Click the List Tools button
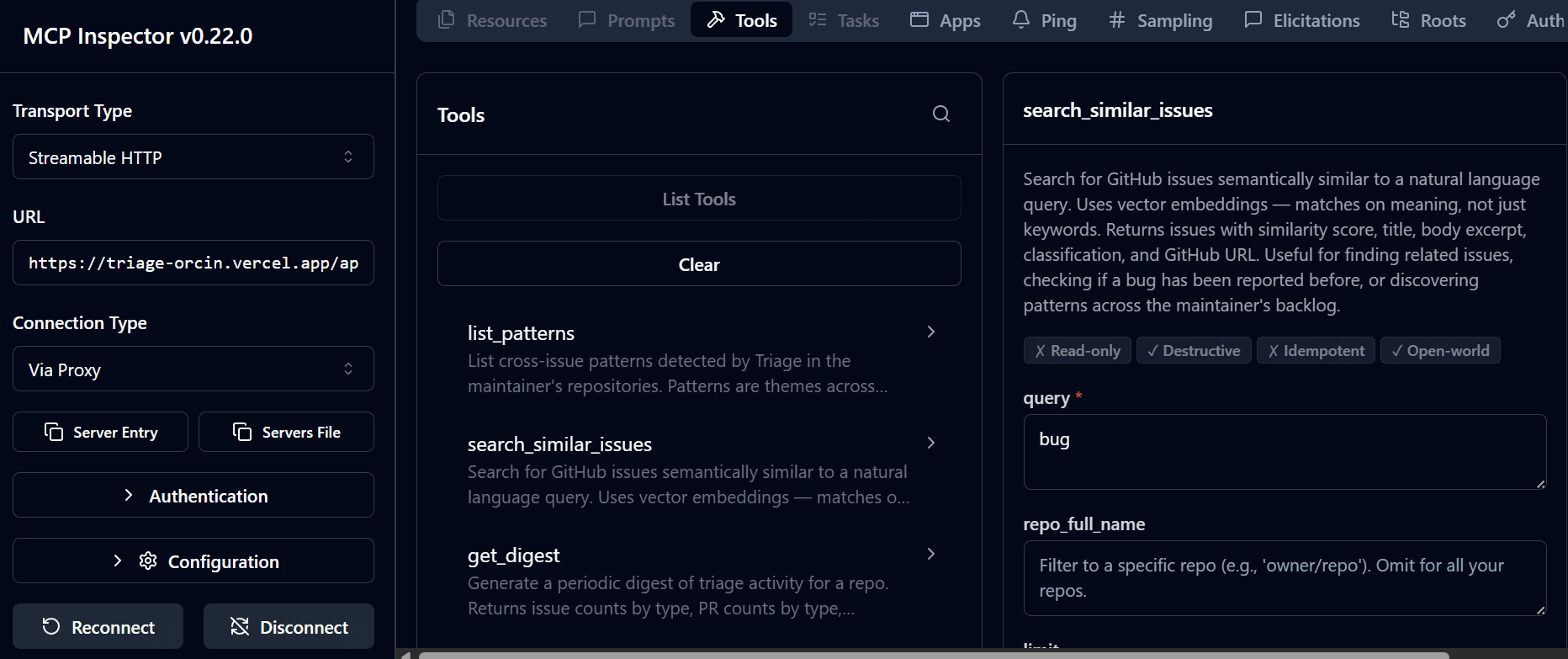Screen dimensions: 1568x659 pyautogui.click(x=699, y=199)
